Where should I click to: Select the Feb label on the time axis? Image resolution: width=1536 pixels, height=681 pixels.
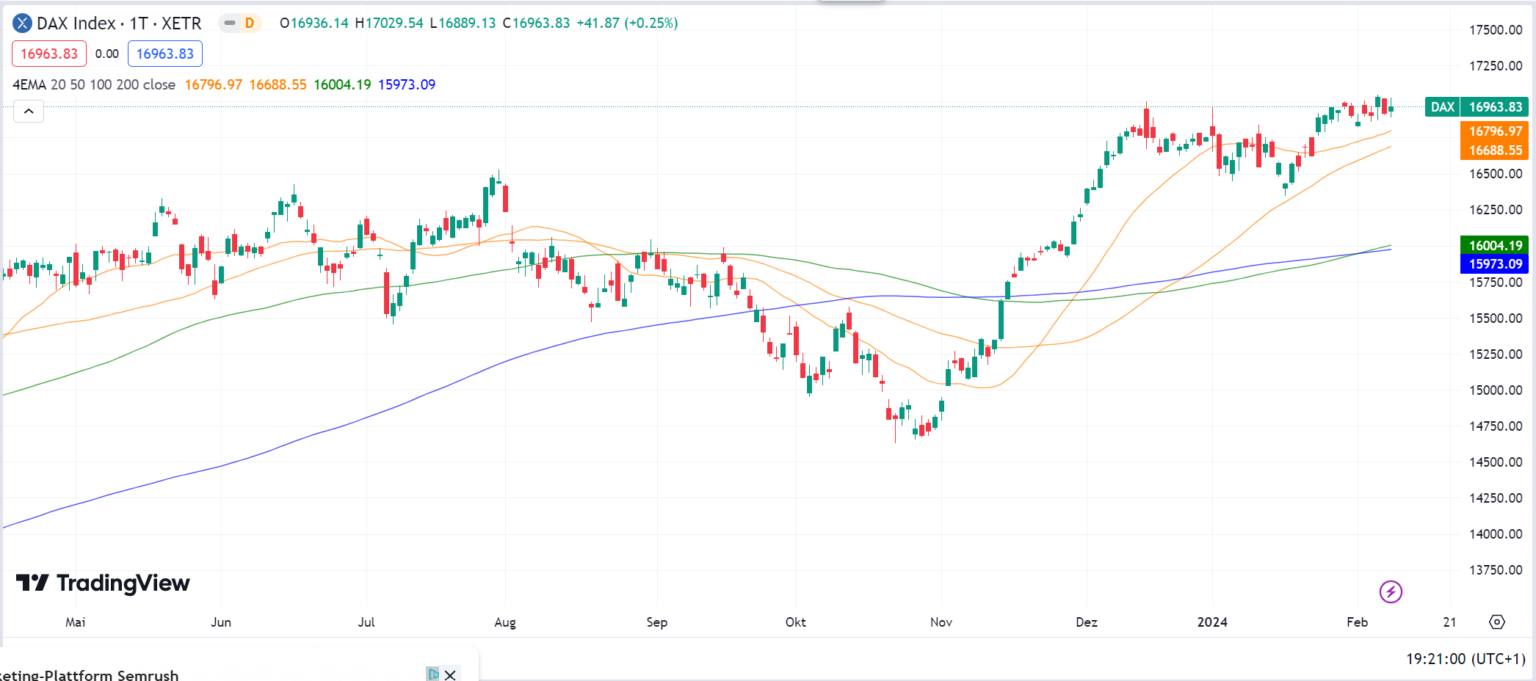pos(1356,621)
